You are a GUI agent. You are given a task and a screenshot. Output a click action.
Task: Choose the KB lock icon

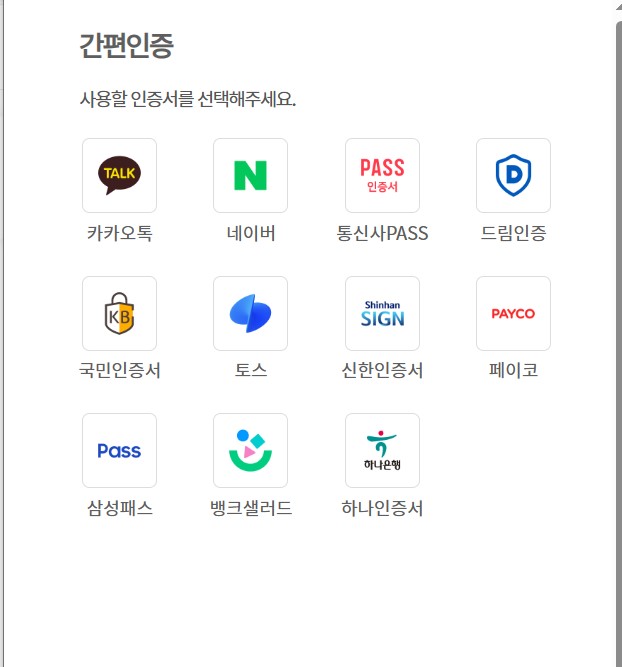click(120, 314)
